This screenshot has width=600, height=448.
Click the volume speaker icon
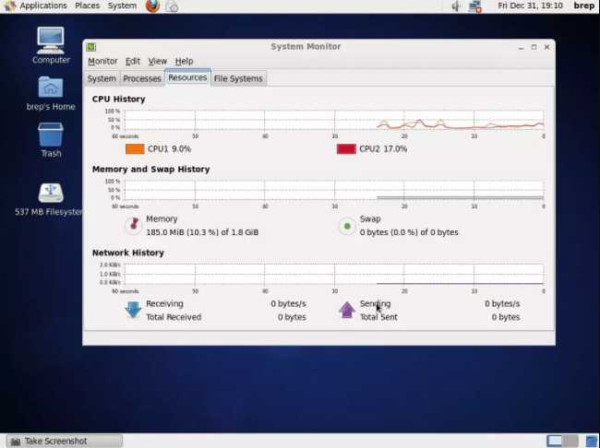(456, 6)
